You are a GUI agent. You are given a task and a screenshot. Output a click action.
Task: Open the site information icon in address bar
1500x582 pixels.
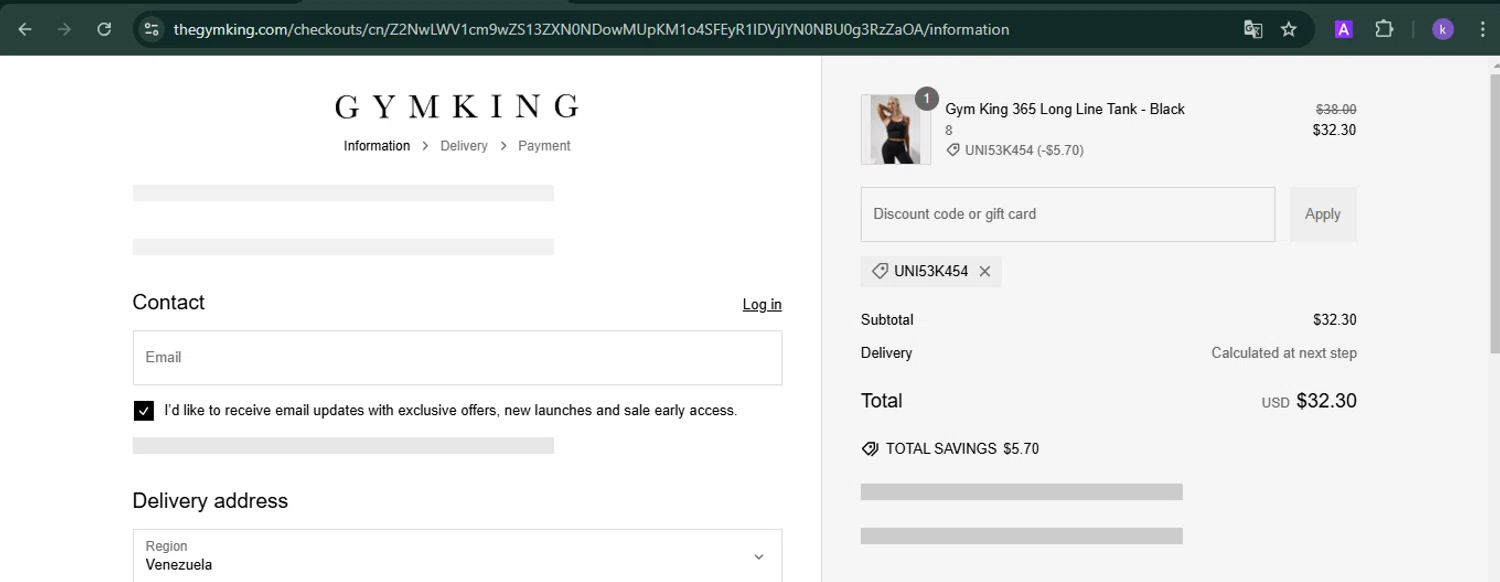point(152,29)
